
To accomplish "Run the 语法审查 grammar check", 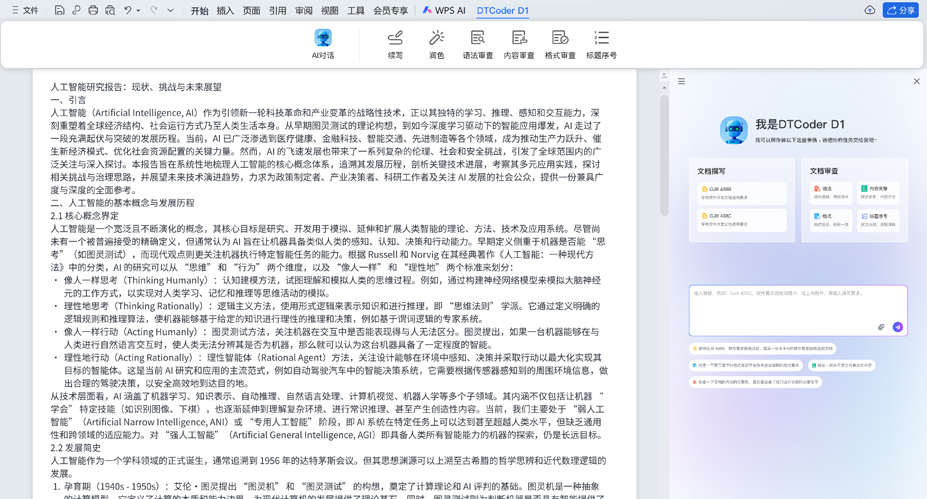I will [x=477, y=43].
